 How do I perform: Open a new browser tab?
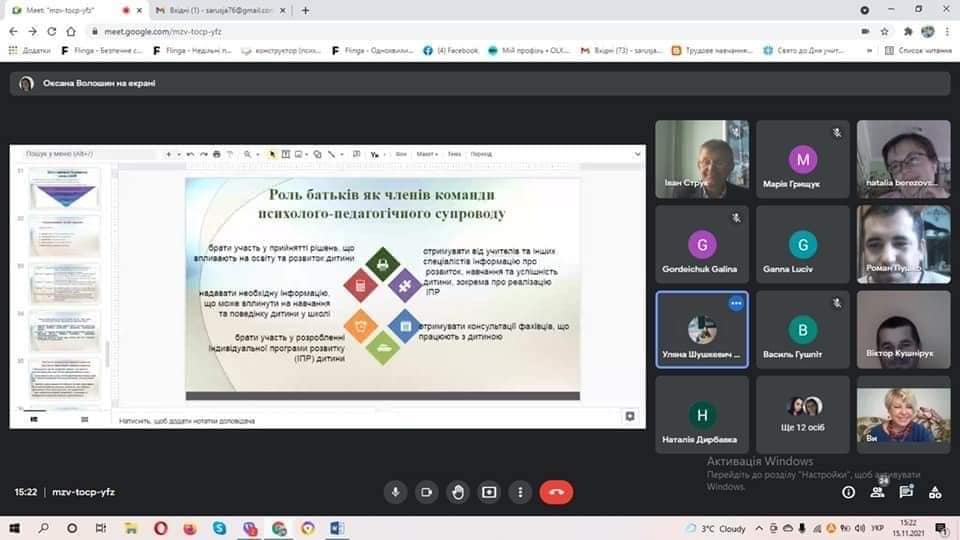pyautogui.click(x=305, y=10)
